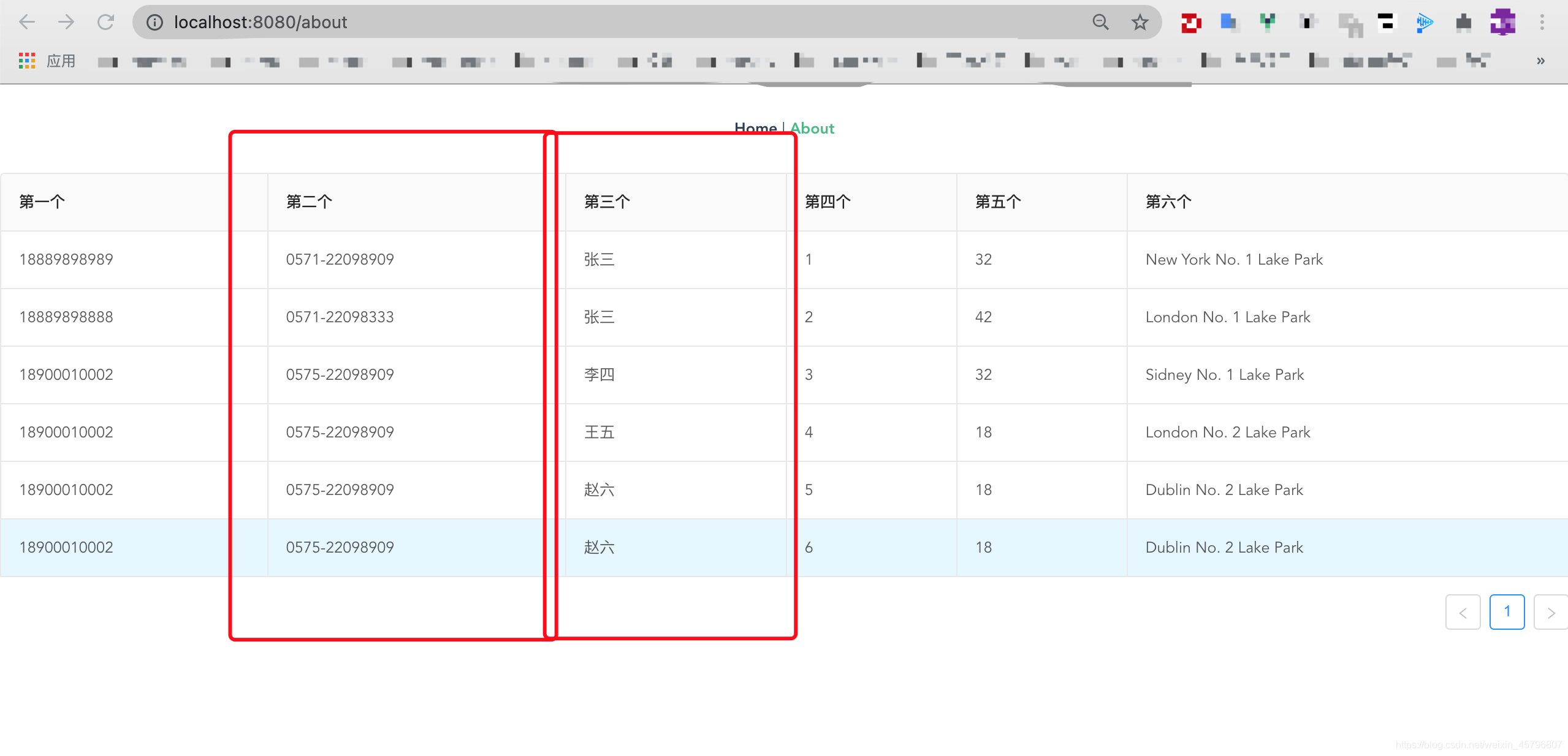This screenshot has height=756, width=1568.
Task: Open the extensions puzzle icon
Action: click(x=1464, y=23)
